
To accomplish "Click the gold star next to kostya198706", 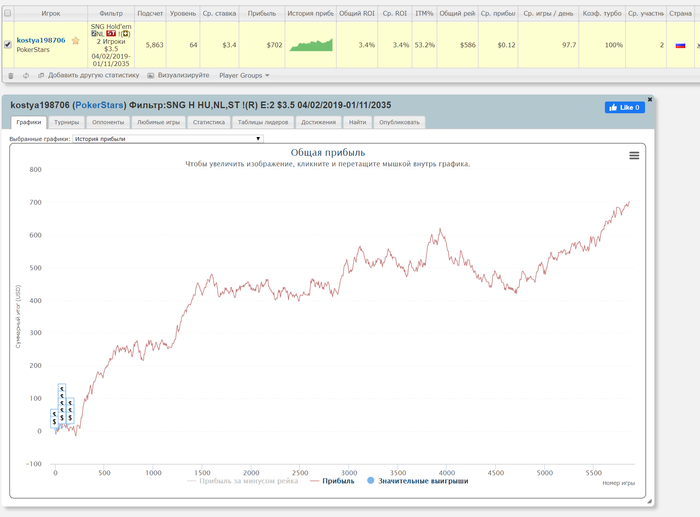I will [x=75, y=41].
